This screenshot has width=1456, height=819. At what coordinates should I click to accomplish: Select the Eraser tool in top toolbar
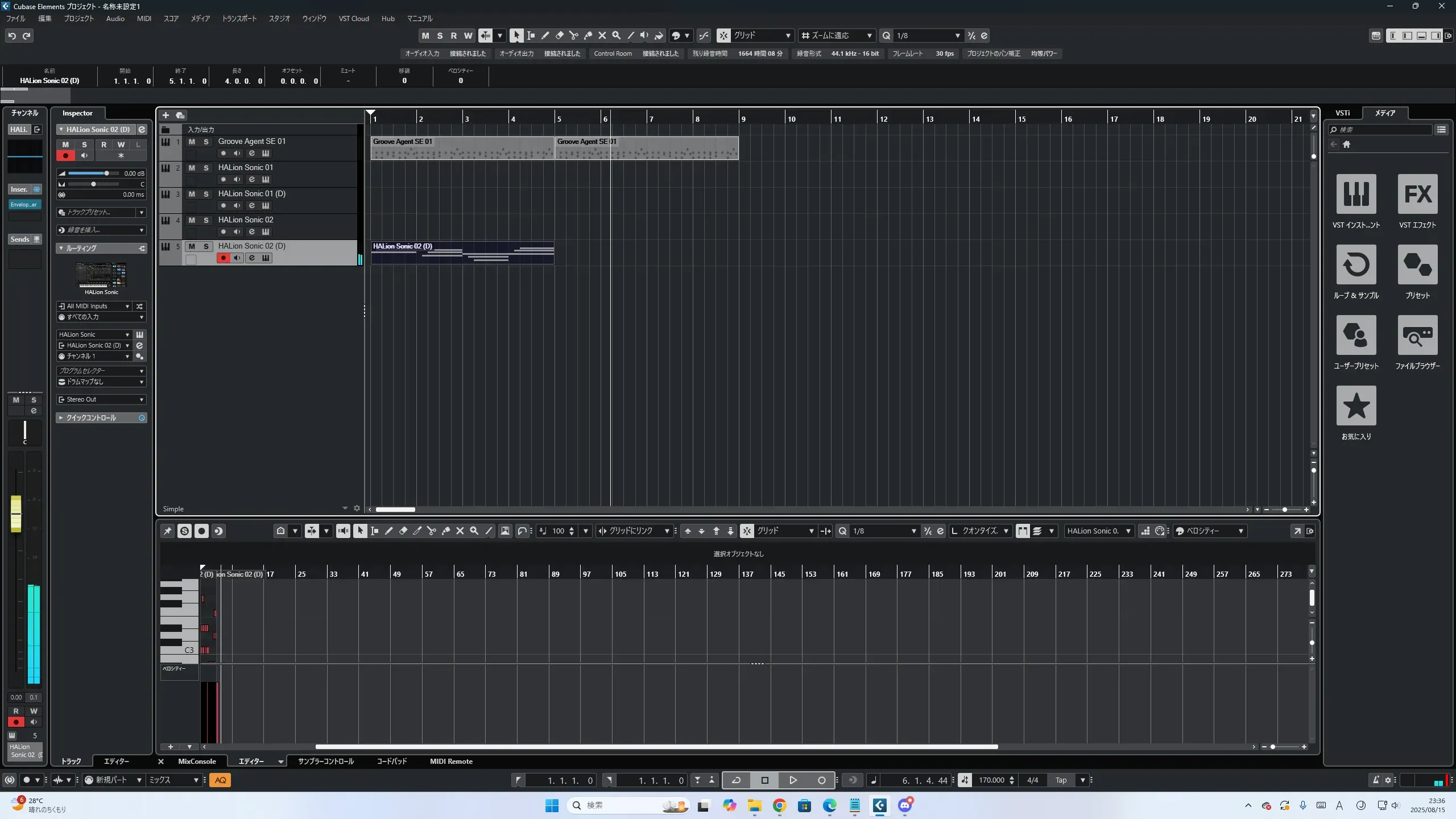(x=559, y=36)
